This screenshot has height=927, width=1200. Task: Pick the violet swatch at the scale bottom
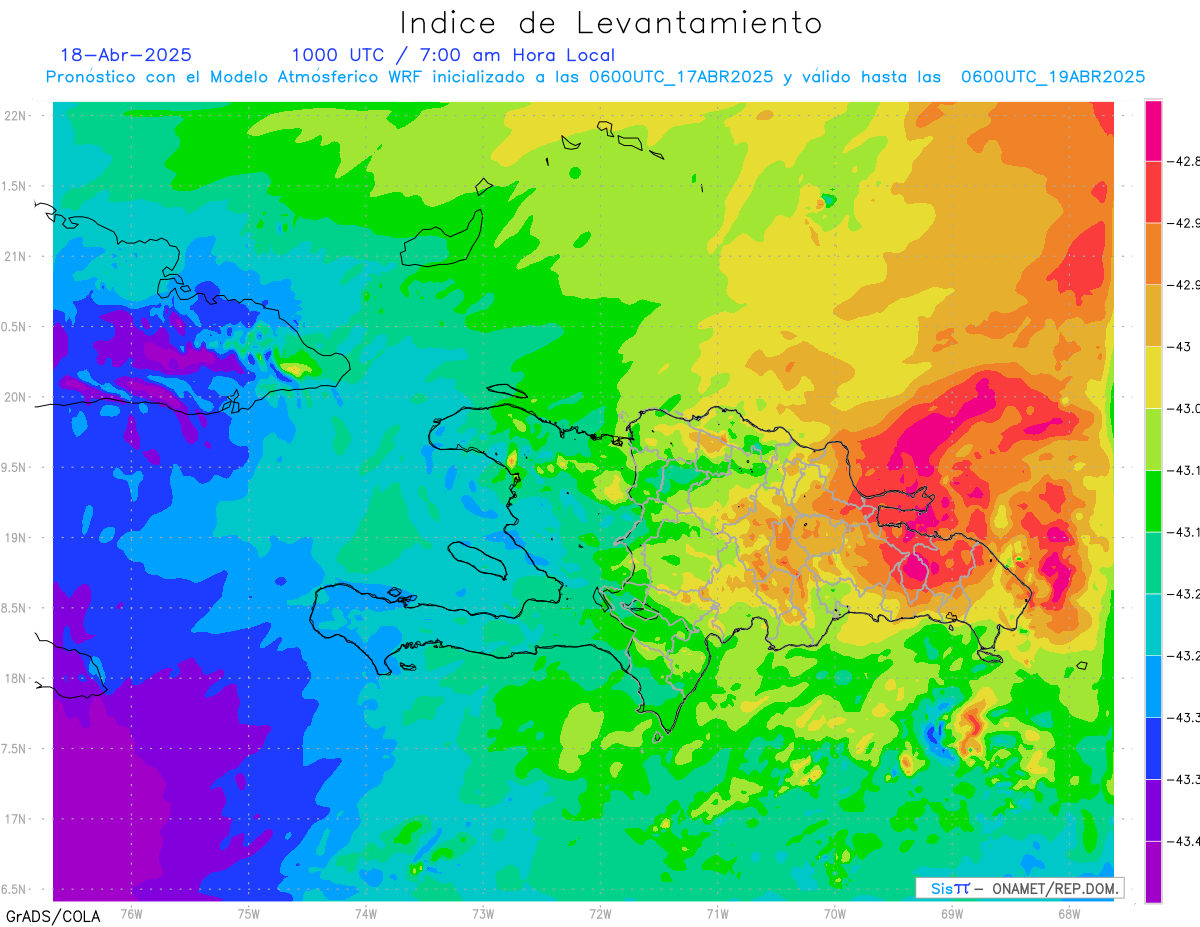pos(1153,871)
